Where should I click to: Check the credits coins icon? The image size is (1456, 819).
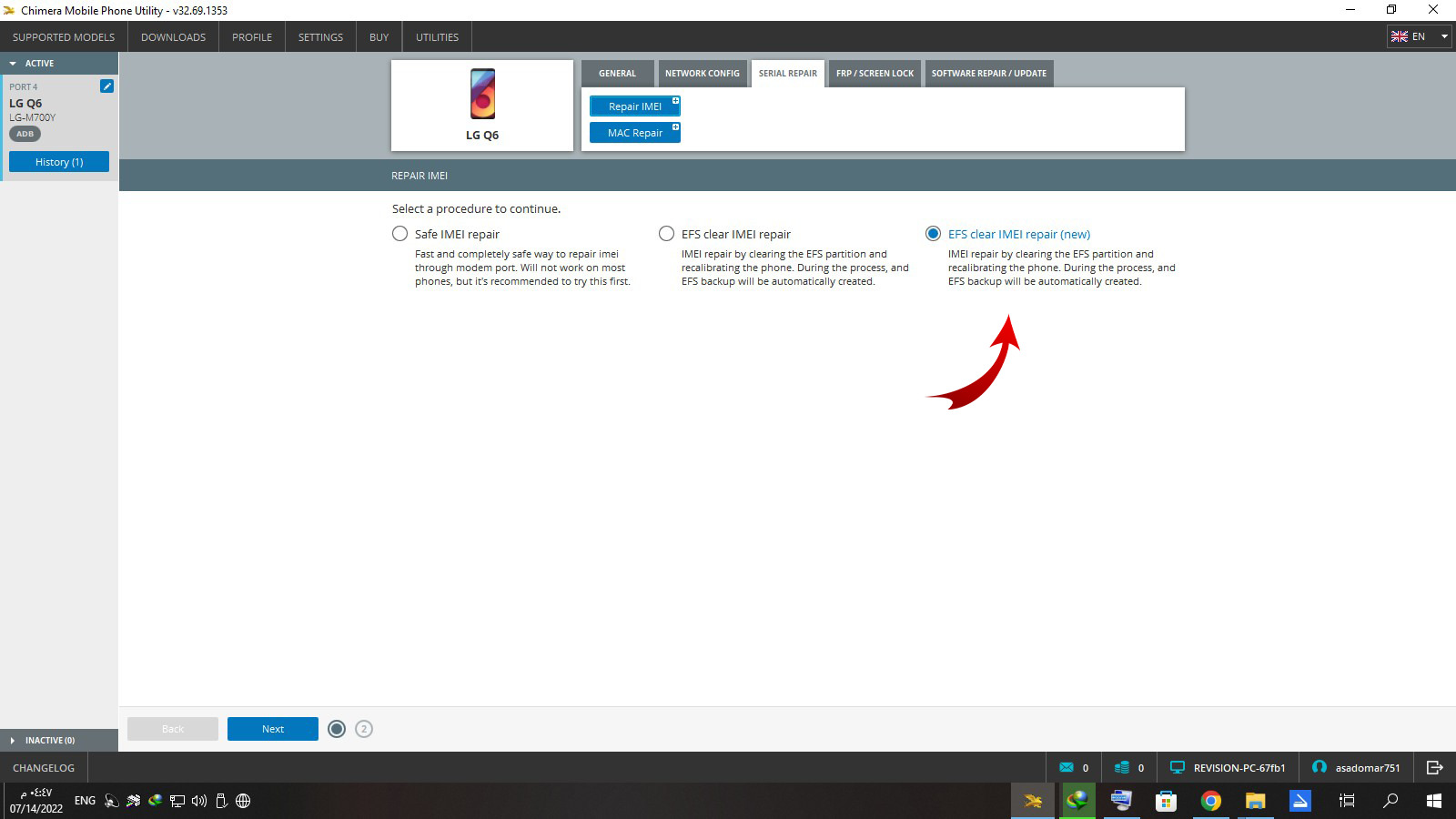tap(1122, 767)
